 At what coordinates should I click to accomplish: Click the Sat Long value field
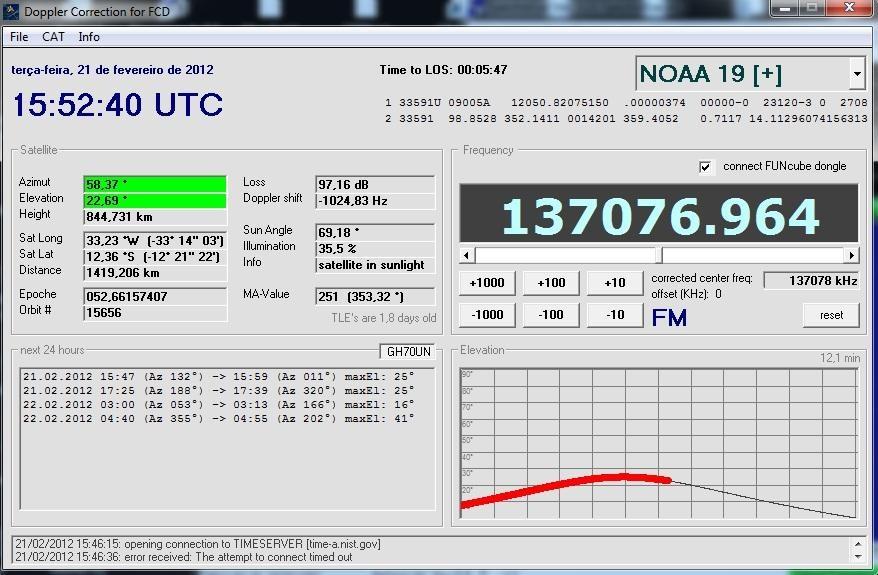[155, 240]
